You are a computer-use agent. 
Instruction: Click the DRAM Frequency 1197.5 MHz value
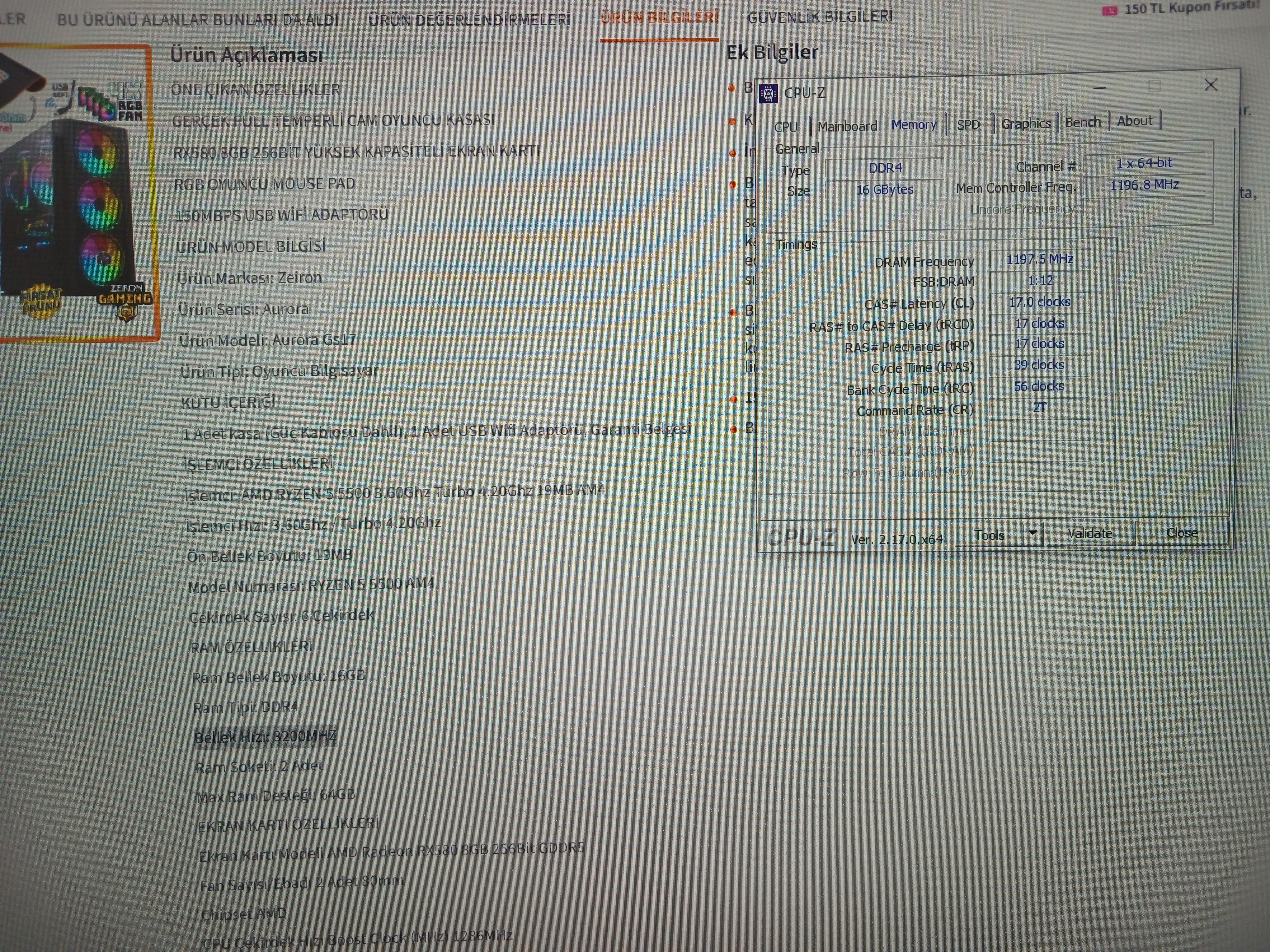coord(1039,259)
